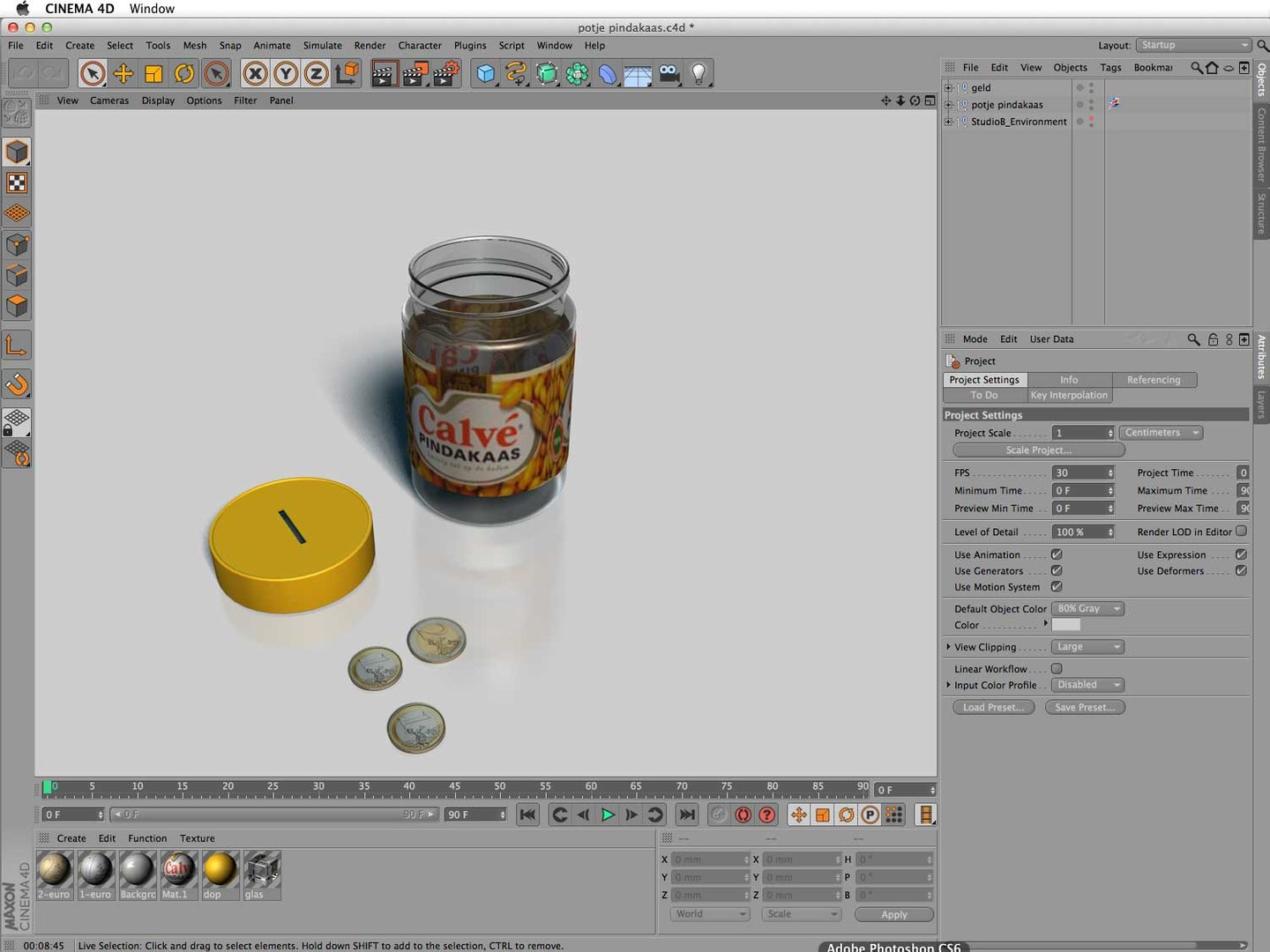Switch to Texture mode
1270x952 pixels.
click(x=17, y=182)
